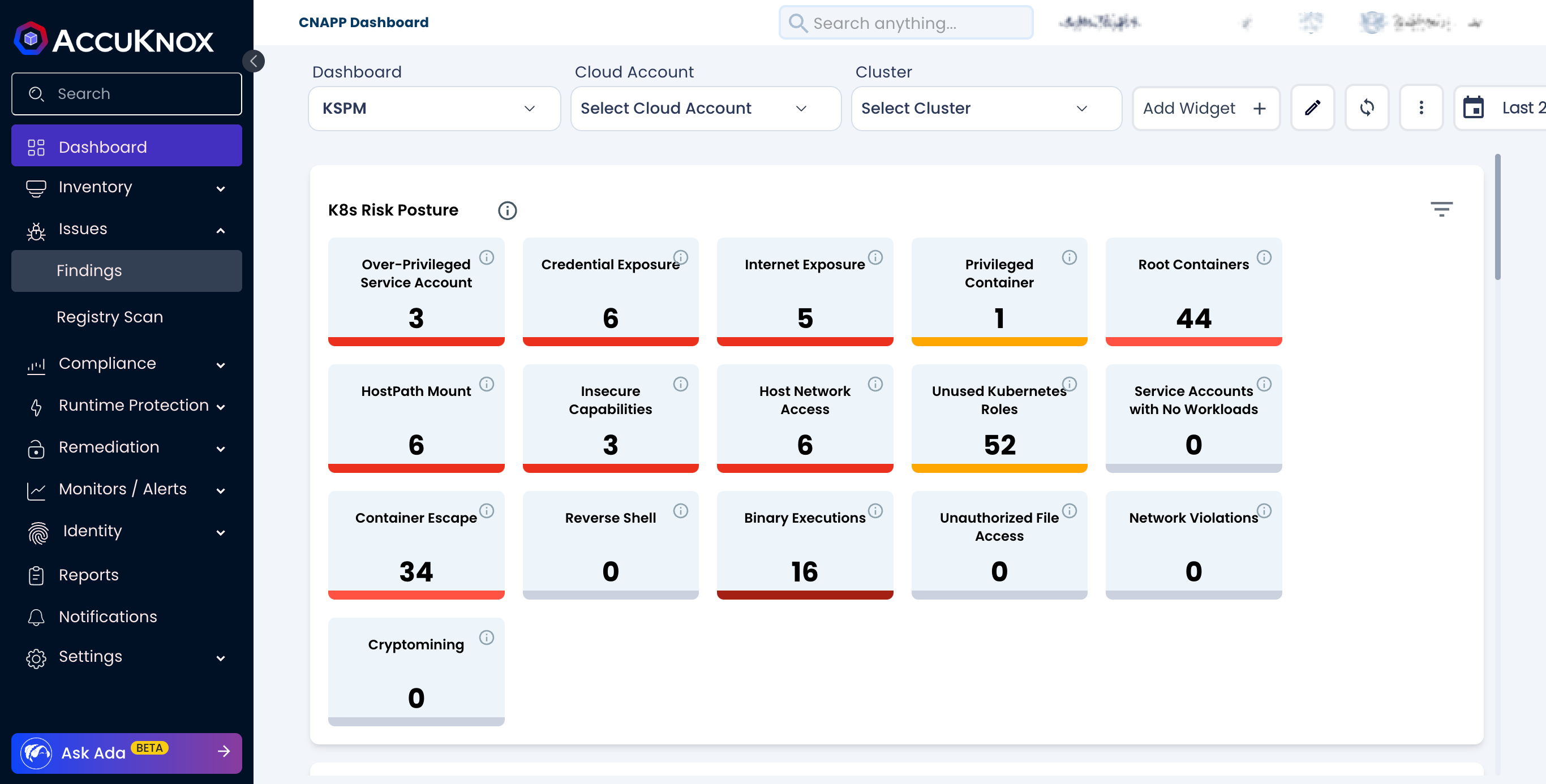Open the Binary Executions card showing 16
The image size is (1546, 784).
pyautogui.click(x=804, y=545)
